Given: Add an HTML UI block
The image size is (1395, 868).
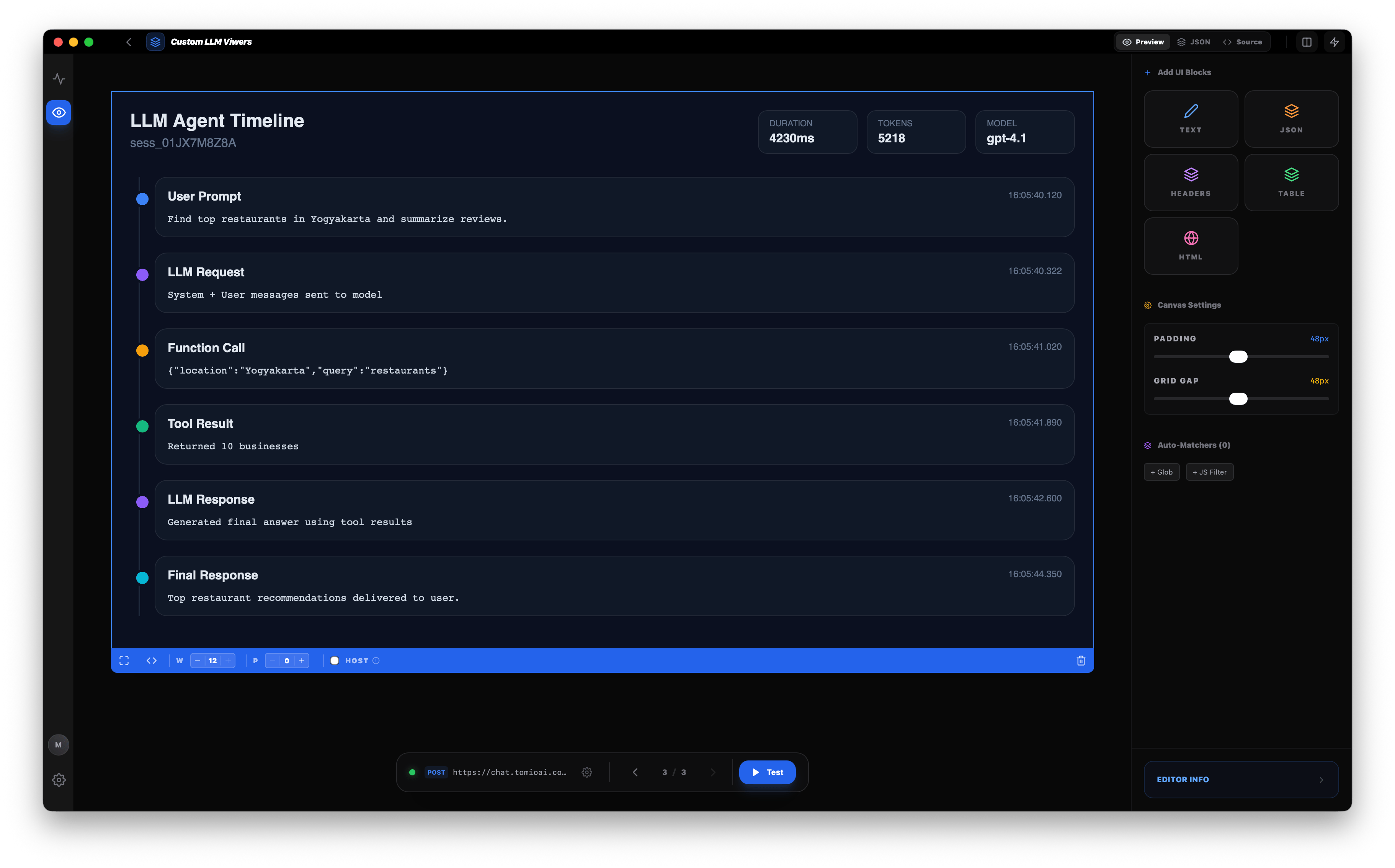Looking at the screenshot, I should click(x=1191, y=246).
